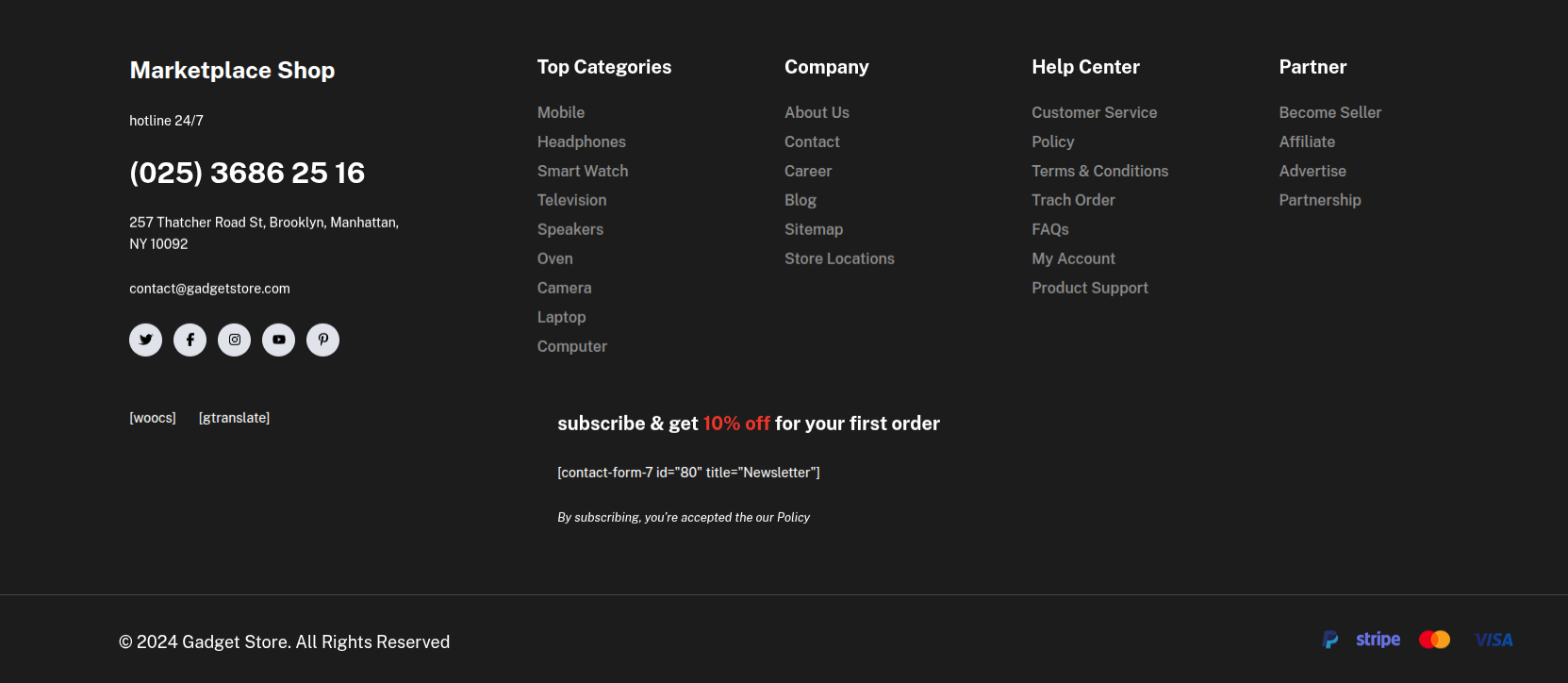View Terms & Conditions

tap(1099, 171)
